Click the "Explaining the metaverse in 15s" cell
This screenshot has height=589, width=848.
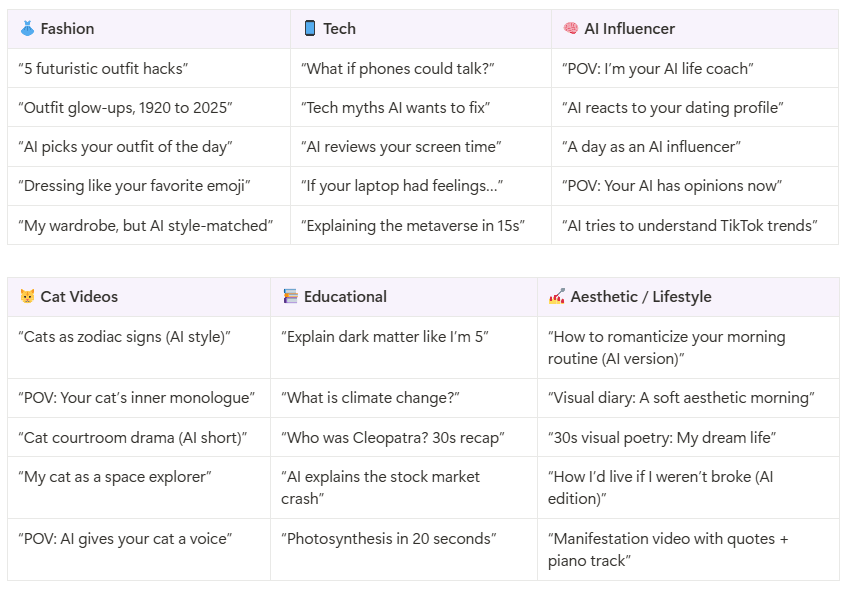[x=421, y=226]
